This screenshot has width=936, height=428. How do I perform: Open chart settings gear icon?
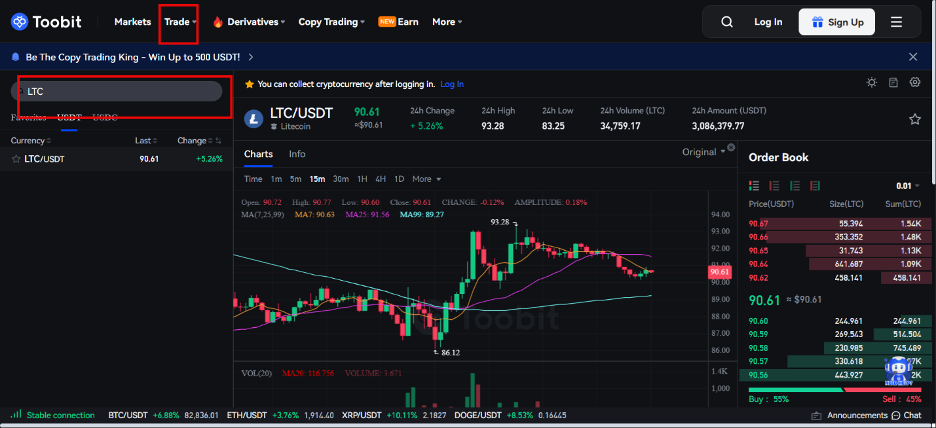pos(915,82)
